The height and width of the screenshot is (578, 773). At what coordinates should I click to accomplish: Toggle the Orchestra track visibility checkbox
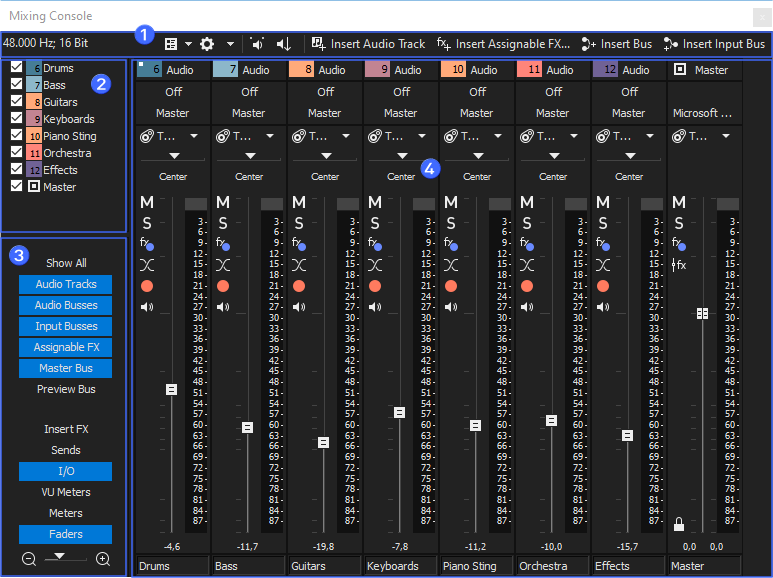[16, 153]
